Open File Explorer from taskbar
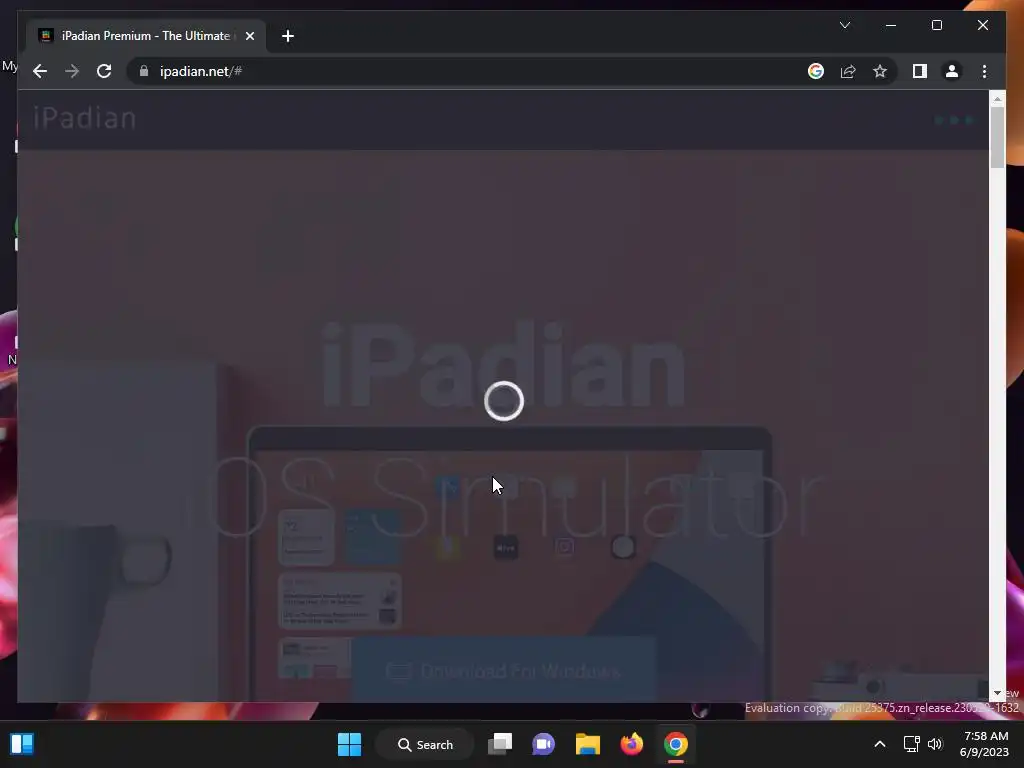 click(x=587, y=744)
